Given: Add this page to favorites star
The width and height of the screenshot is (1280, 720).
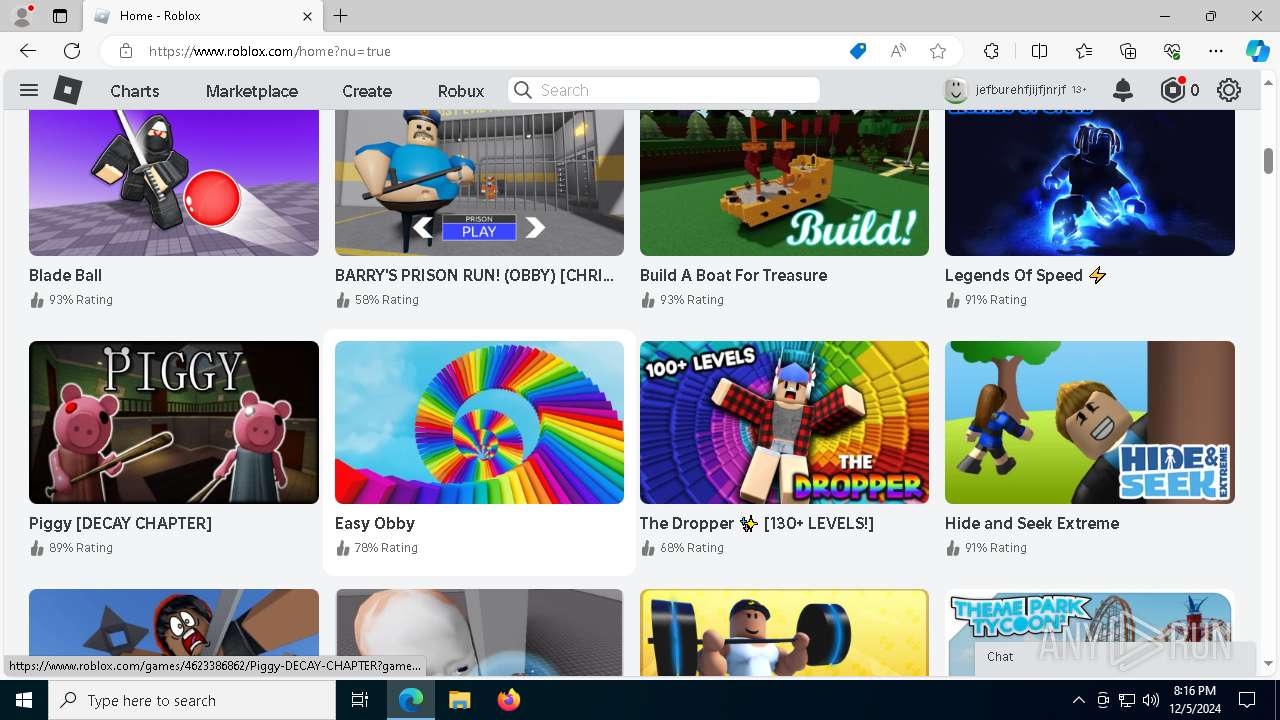Looking at the screenshot, I should pyautogui.click(x=938, y=51).
